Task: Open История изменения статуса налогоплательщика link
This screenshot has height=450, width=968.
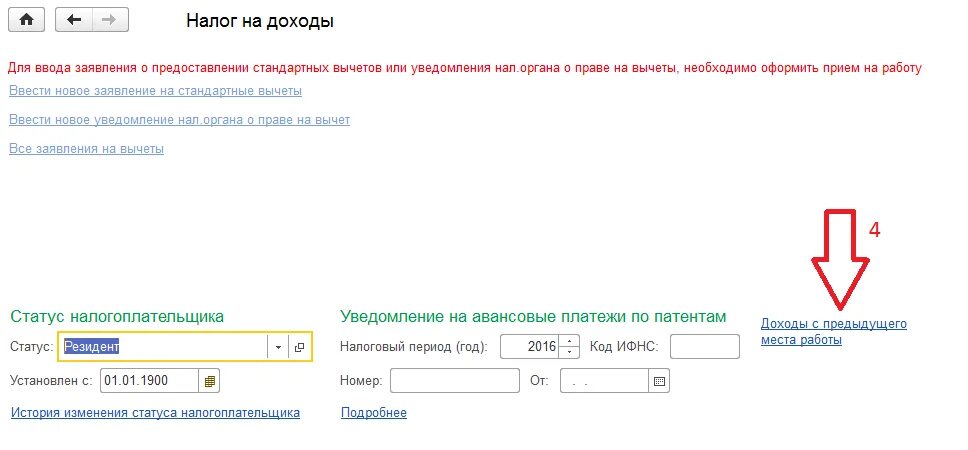Action: (155, 412)
